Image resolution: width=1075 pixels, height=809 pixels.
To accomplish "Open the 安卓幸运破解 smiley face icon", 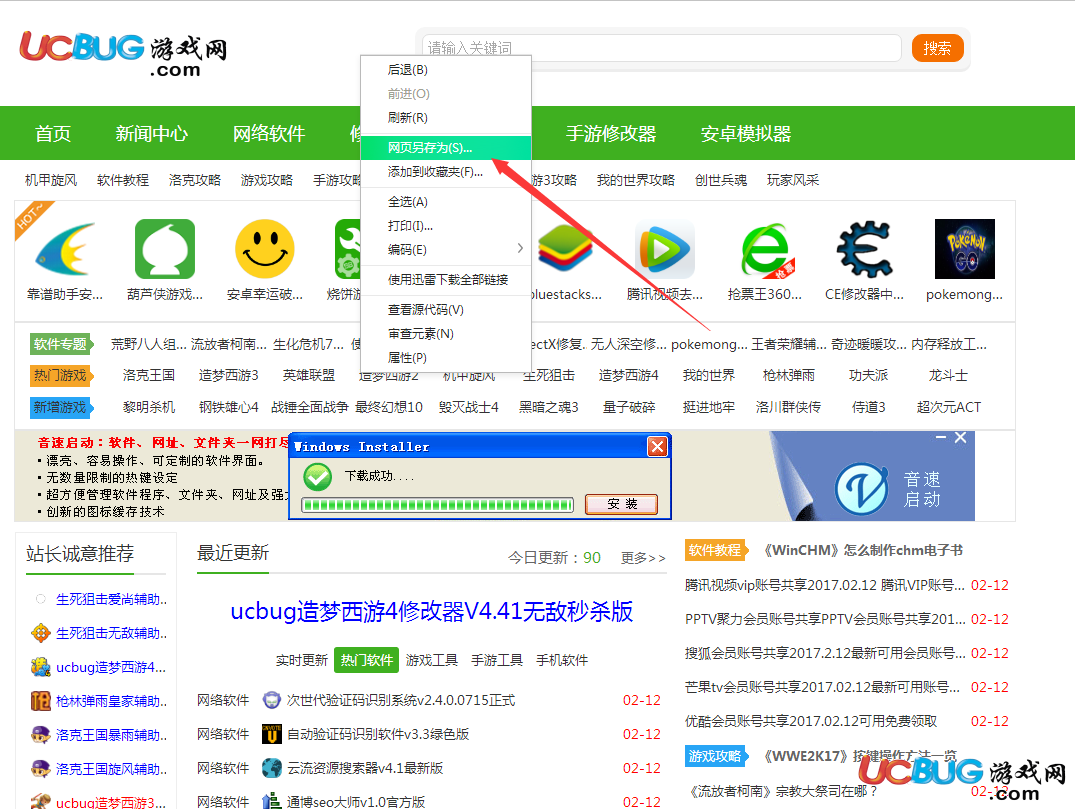I will click(x=265, y=249).
